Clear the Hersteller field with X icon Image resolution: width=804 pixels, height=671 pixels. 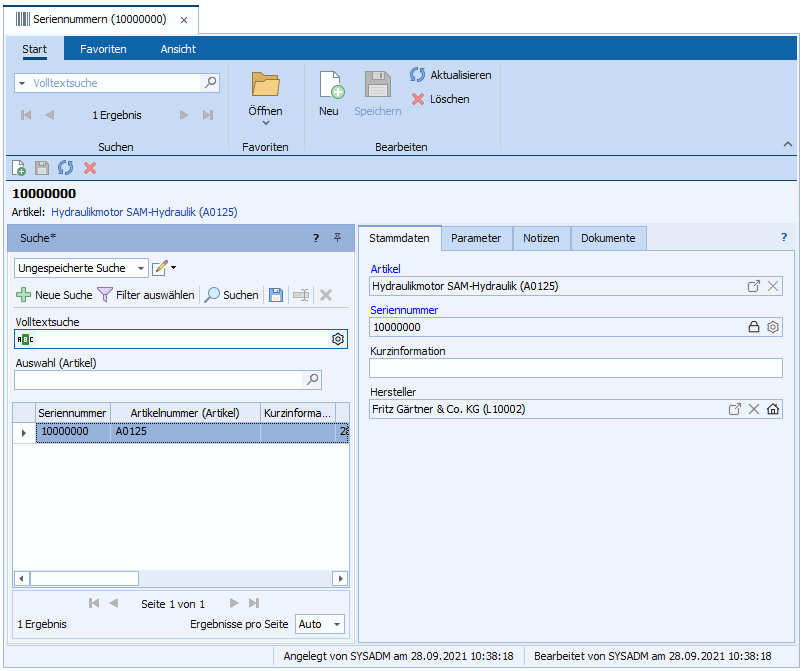[754, 409]
